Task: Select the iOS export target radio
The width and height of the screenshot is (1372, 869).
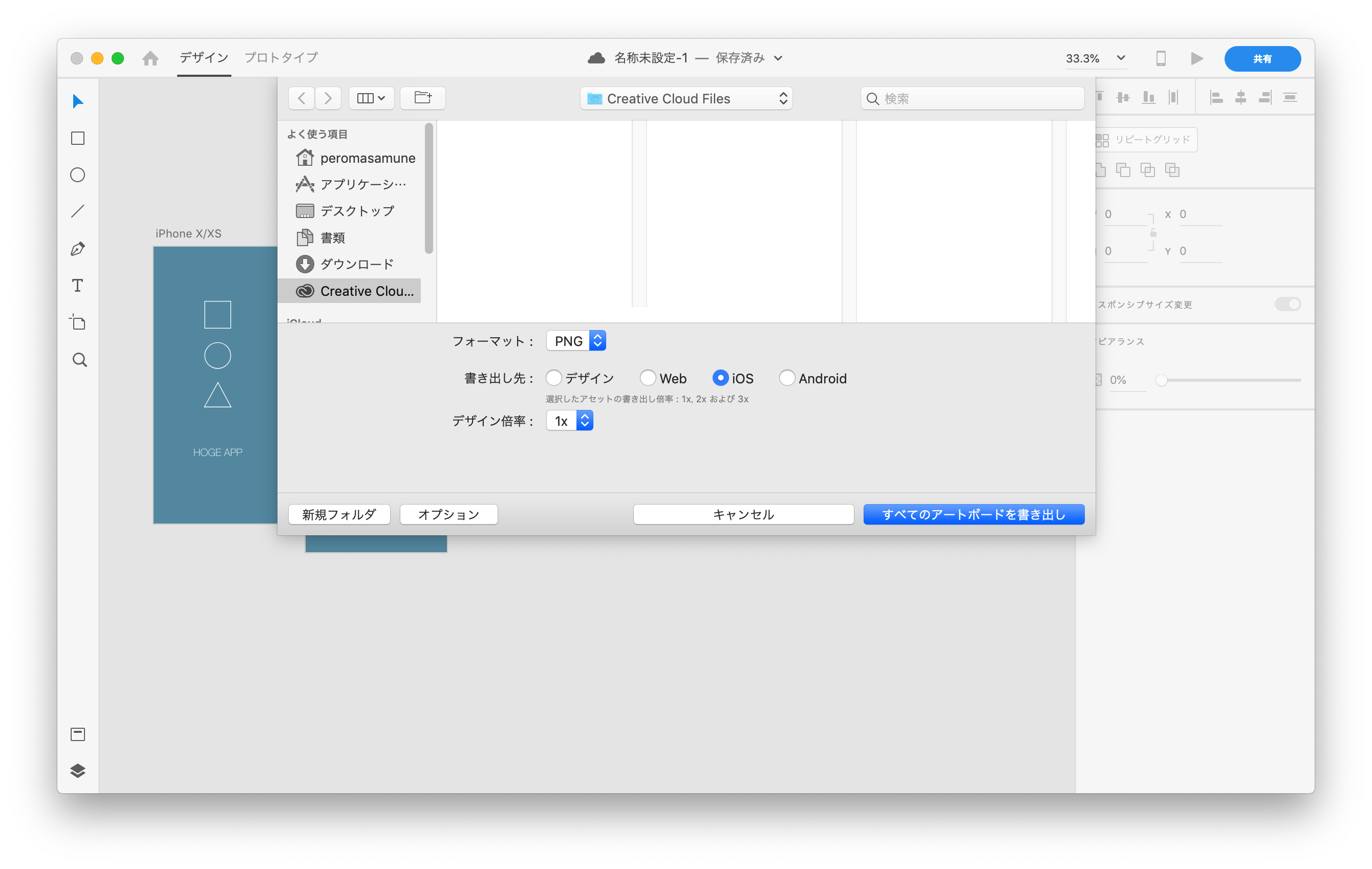Action: (720, 378)
